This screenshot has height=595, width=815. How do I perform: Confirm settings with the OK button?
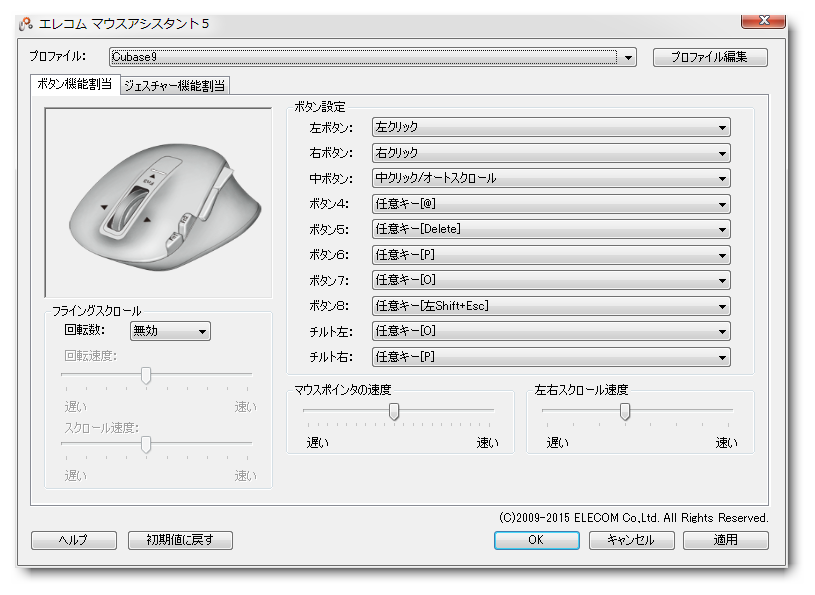click(536, 540)
